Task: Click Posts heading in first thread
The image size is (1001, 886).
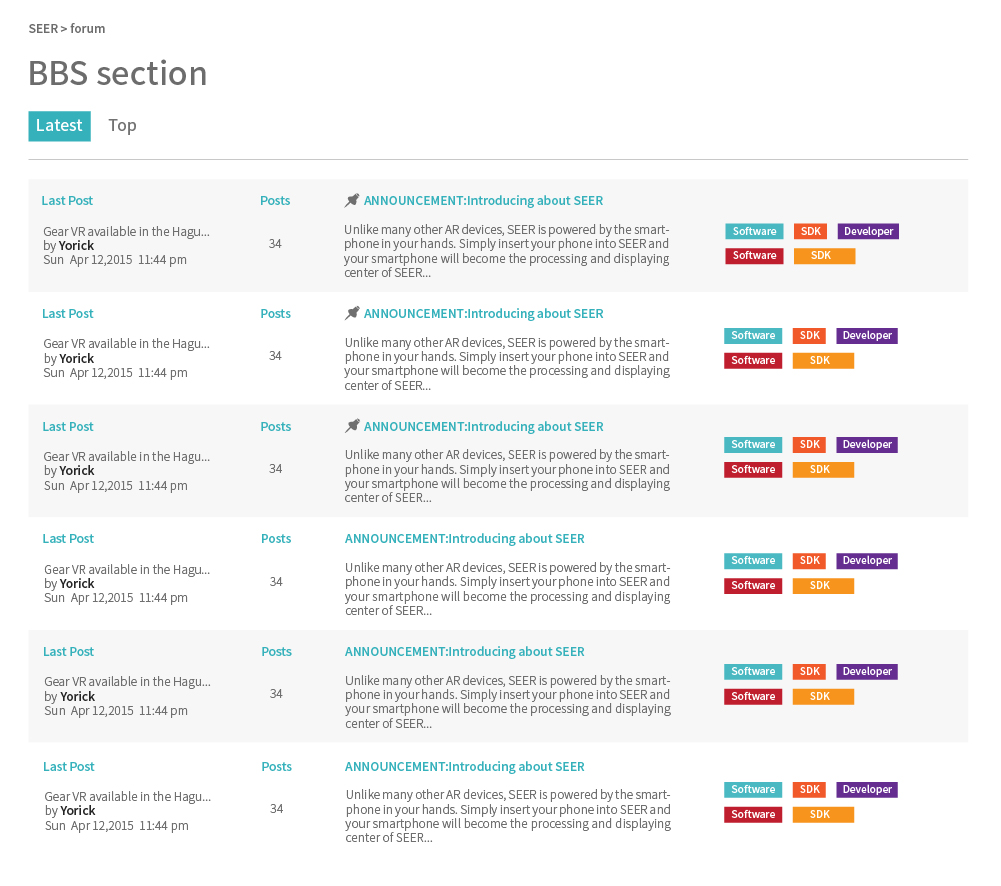Action: click(x=275, y=200)
